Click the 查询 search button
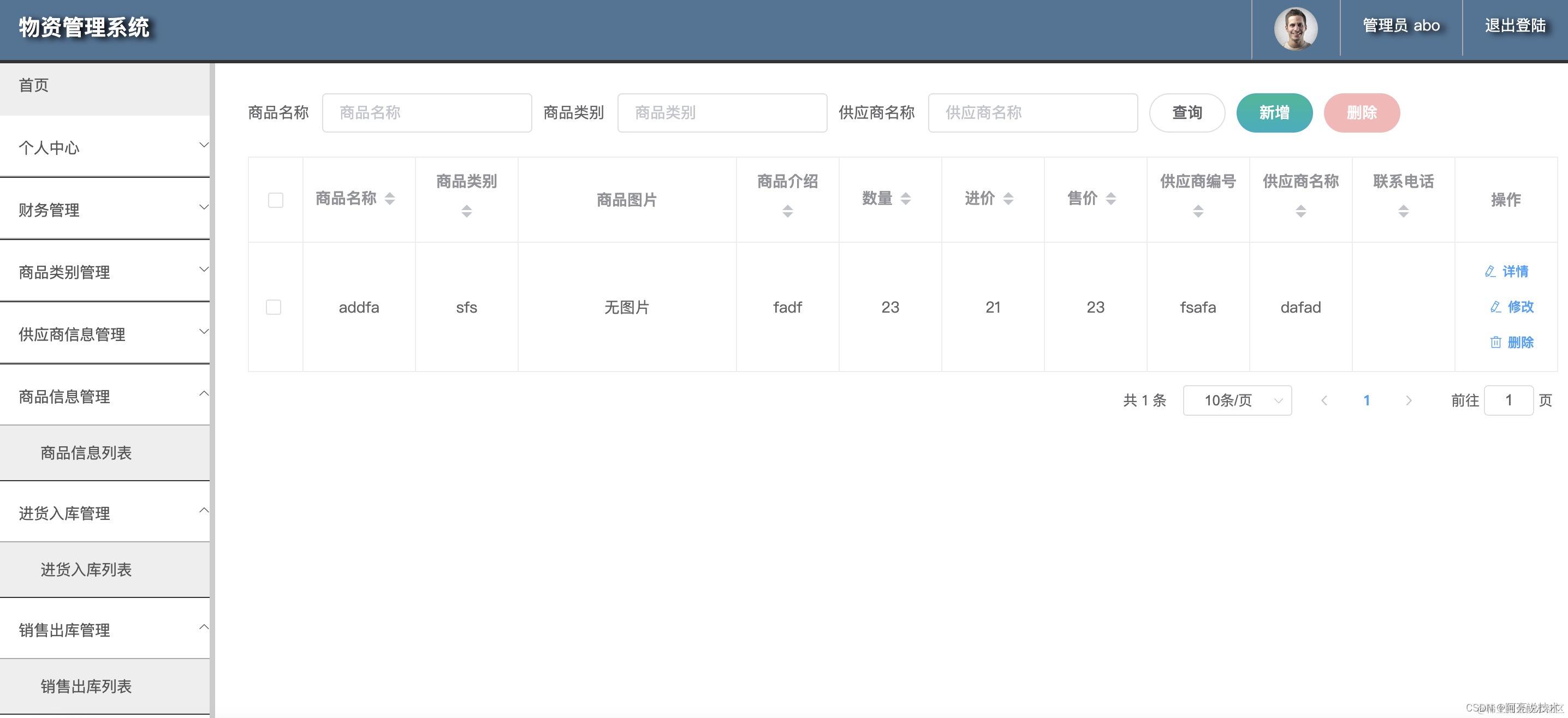The height and width of the screenshot is (718, 1568). pyautogui.click(x=1186, y=112)
